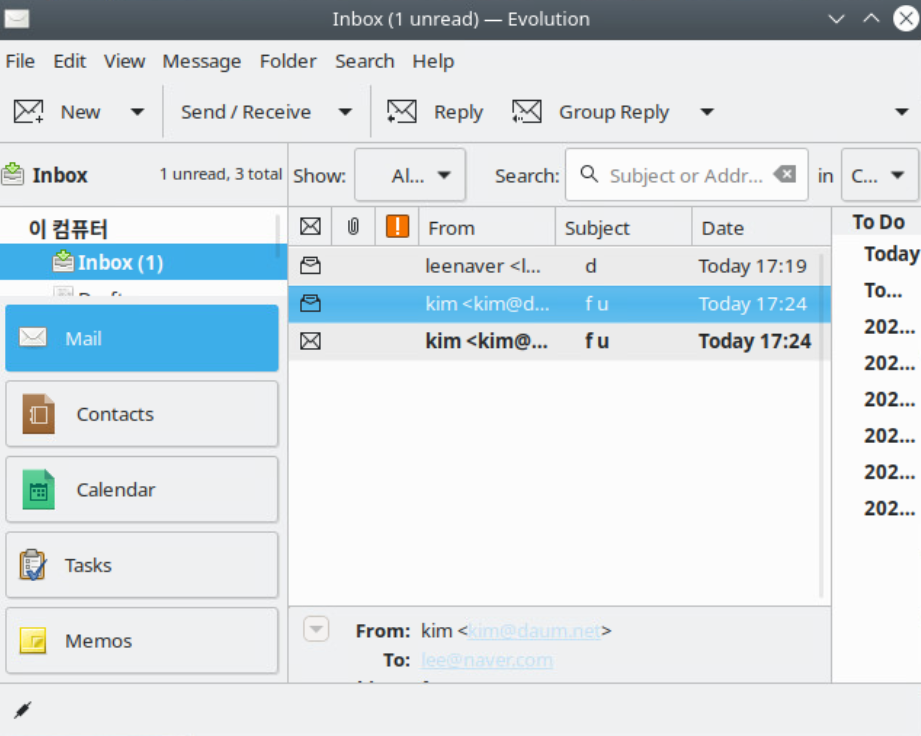Image resolution: width=921 pixels, height=736 pixels.
Task: Sort messages by Subject column
Action: tap(623, 227)
